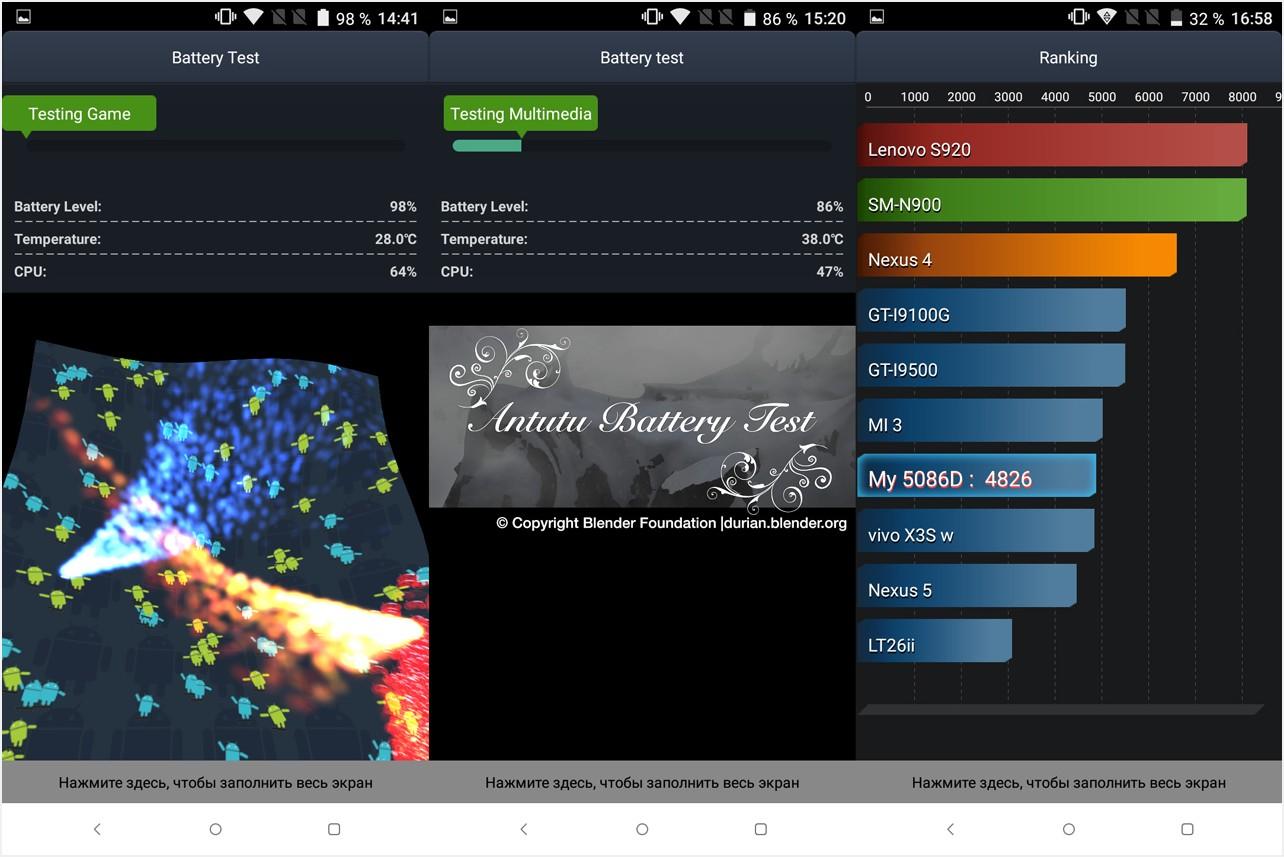1284x857 pixels.
Task: Tap fill-screen banner below the Ranking chart
Action: (x=1068, y=782)
